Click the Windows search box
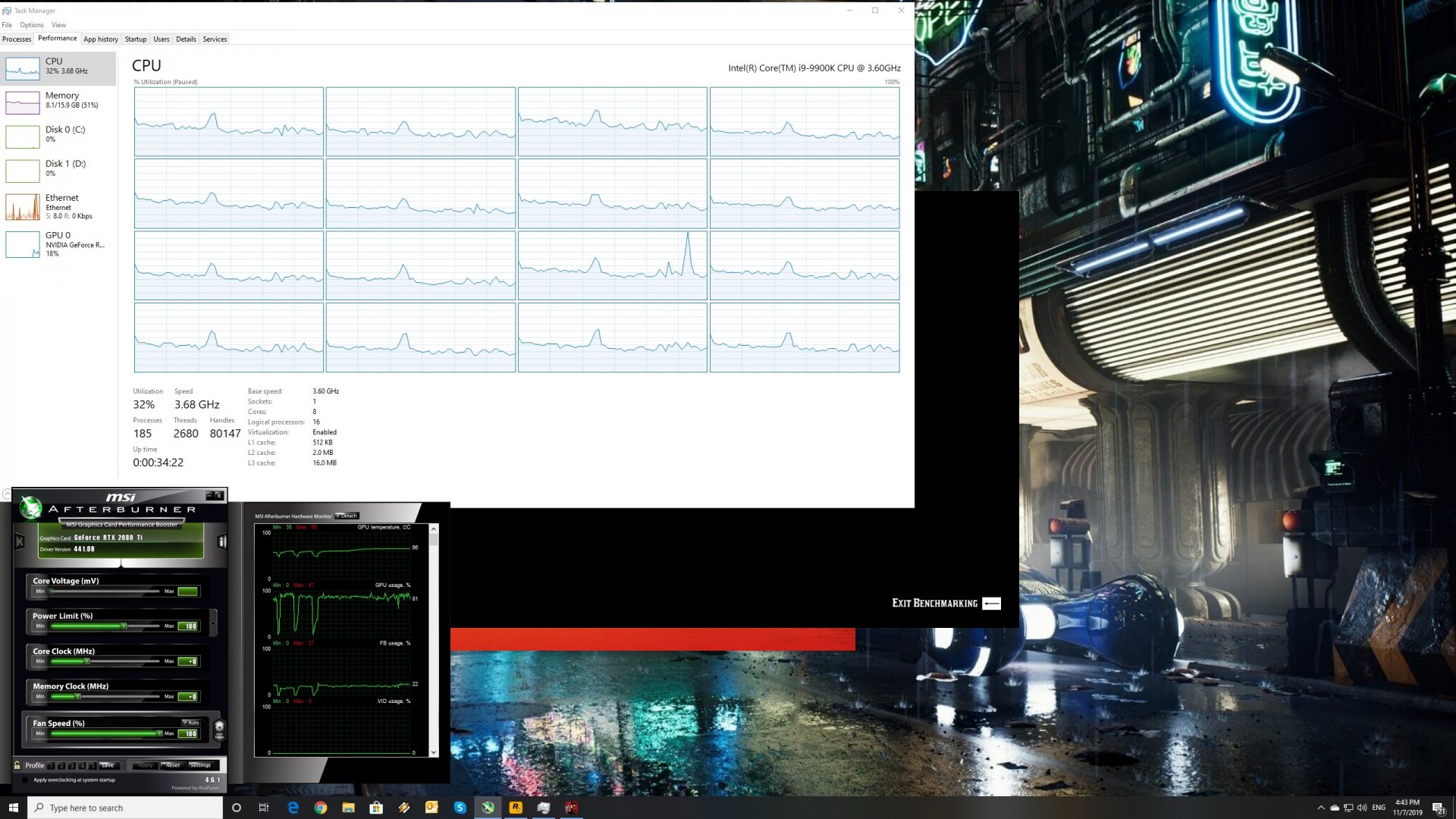 pos(125,808)
